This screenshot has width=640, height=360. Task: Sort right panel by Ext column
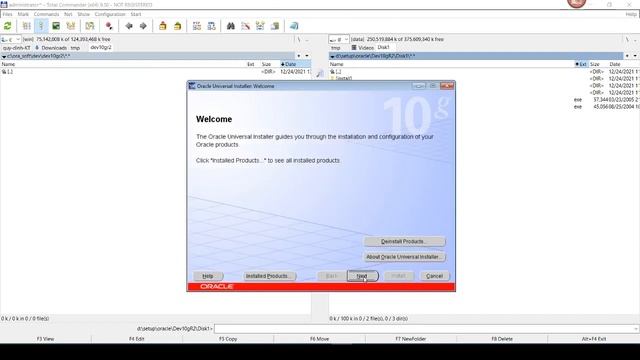coord(581,64)
